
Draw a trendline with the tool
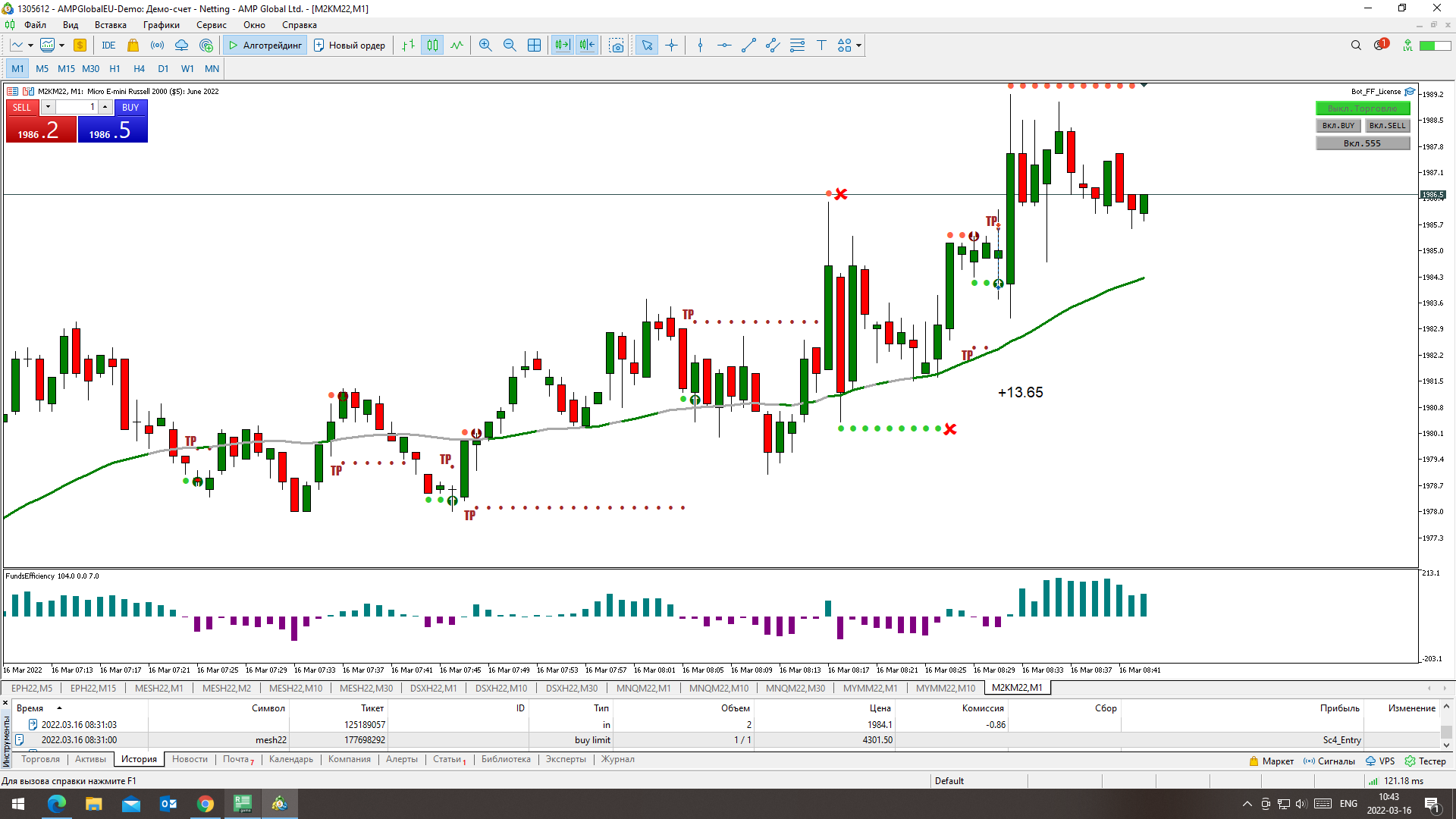coord(748,45)
